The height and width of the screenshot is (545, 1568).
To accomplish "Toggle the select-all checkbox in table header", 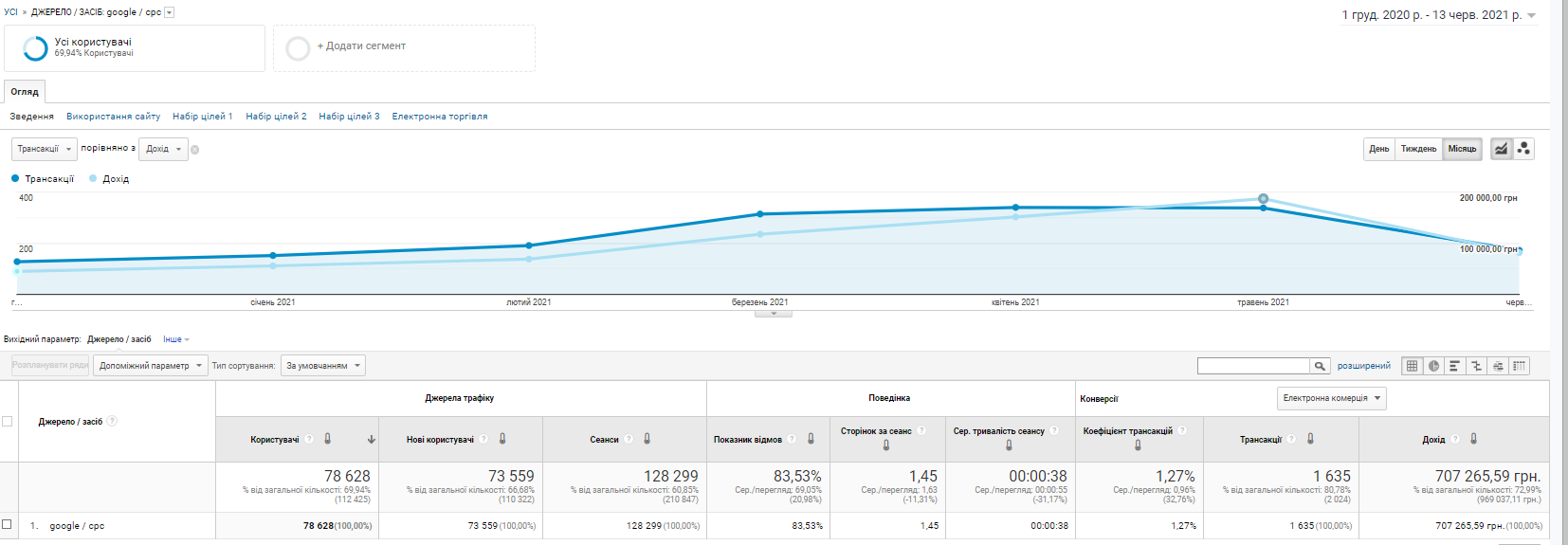I will [x=8, y=422].
